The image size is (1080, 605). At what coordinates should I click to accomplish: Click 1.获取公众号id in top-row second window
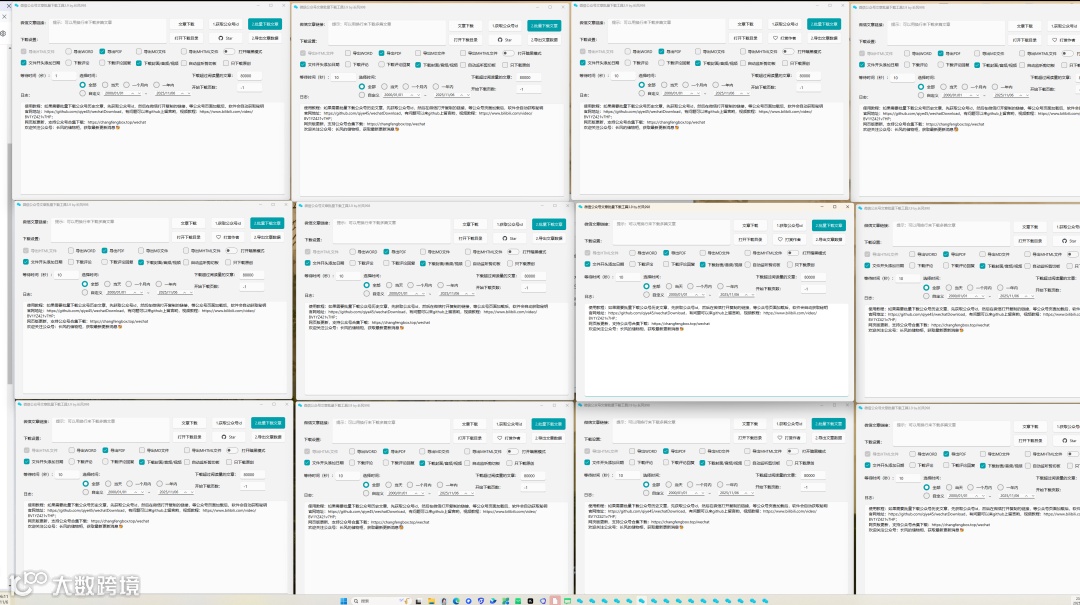505,25
